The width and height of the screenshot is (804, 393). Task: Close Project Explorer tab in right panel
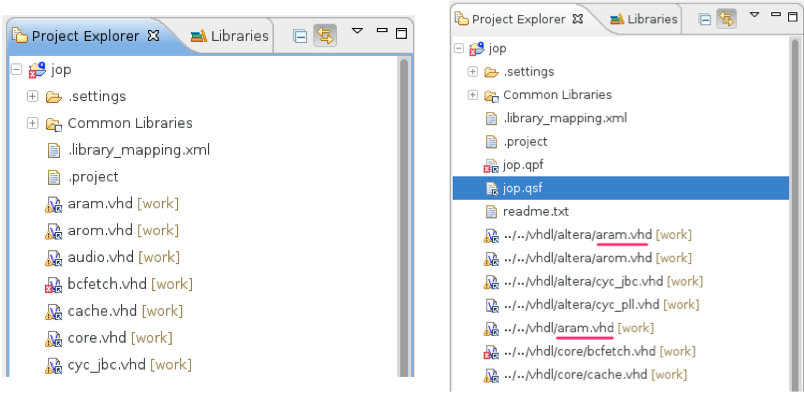coord(578,19)
